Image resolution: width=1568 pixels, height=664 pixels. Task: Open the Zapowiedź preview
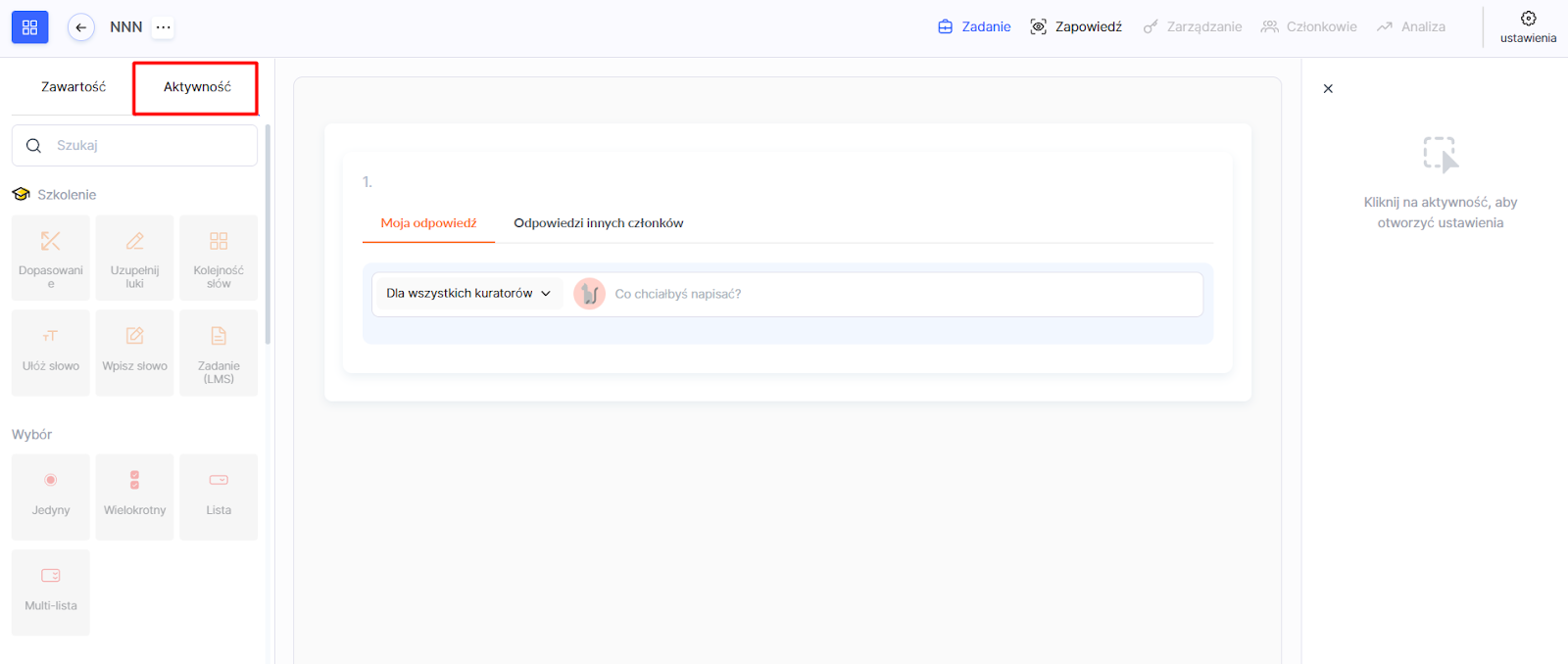click(1076, 27)
